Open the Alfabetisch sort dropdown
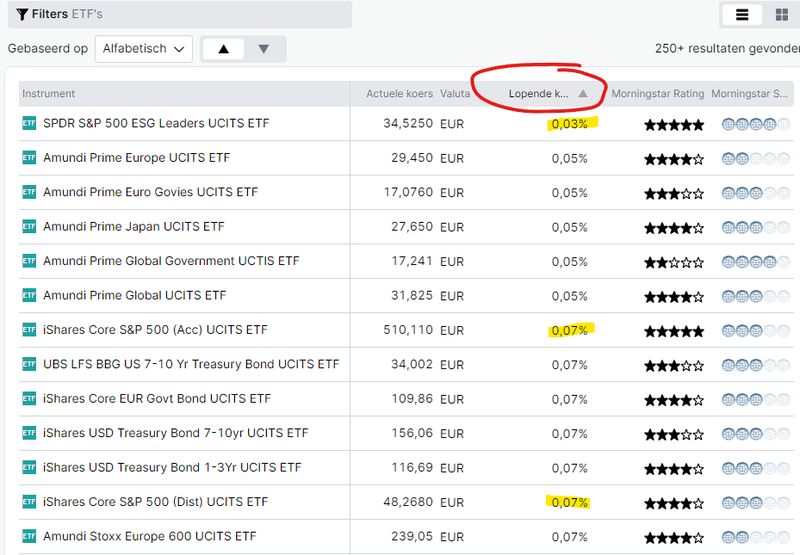This screenshot has width=800, height=555. tap(144, 48)
